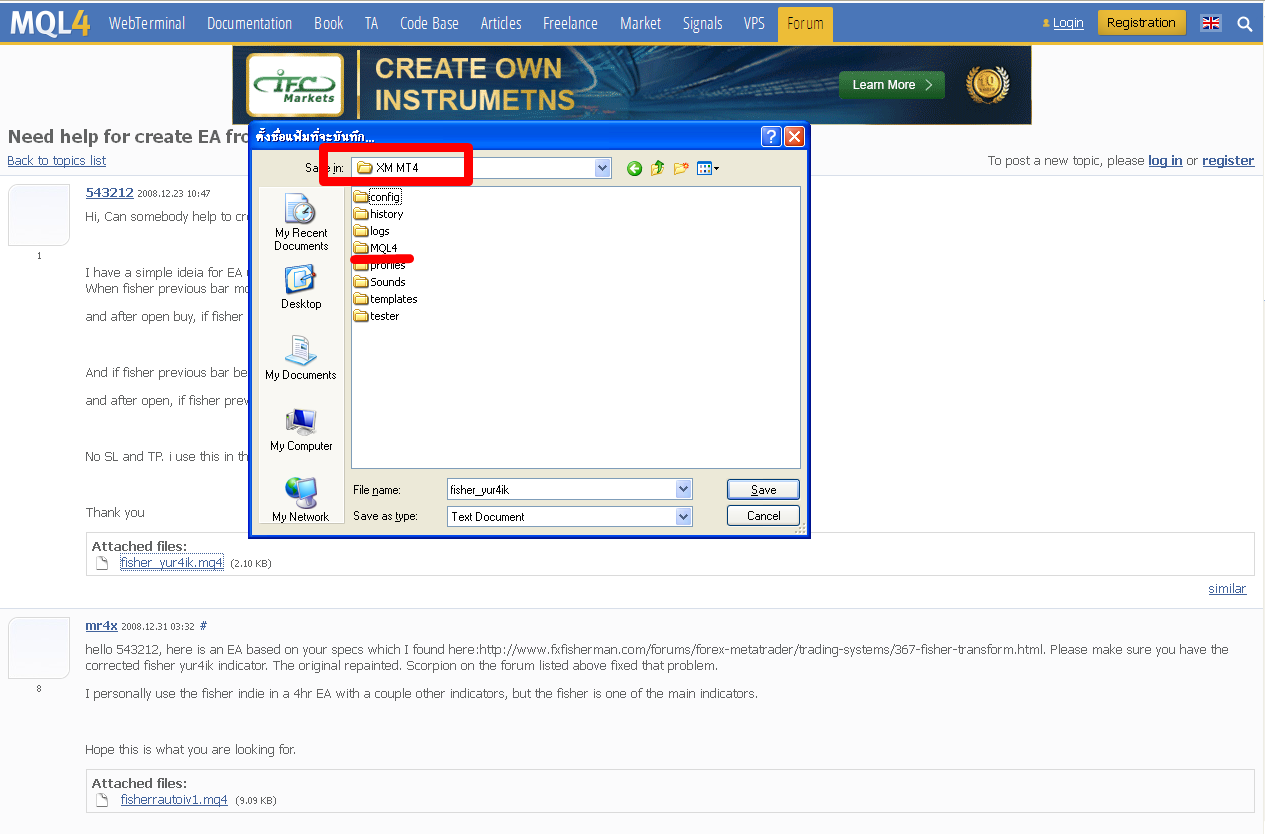Click the log in link
1265x834 pixels.
(1165, 160)
